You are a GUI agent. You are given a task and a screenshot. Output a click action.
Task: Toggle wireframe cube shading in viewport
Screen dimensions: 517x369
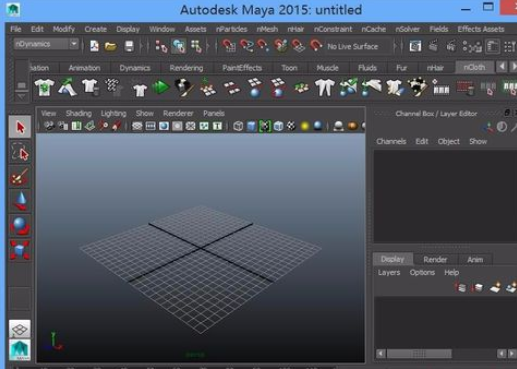[238, 126]
